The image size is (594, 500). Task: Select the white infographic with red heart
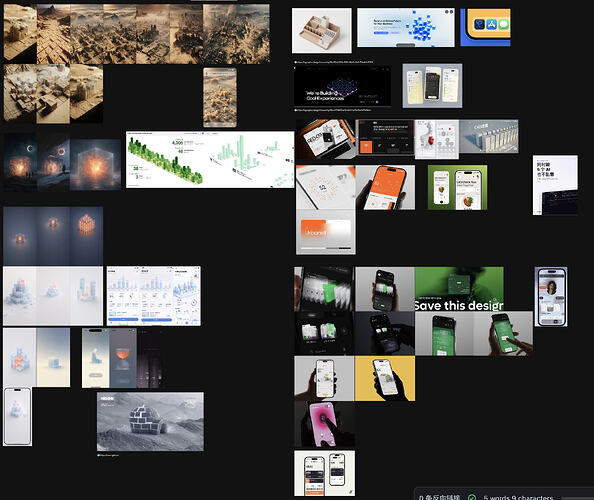pos(437,139)
